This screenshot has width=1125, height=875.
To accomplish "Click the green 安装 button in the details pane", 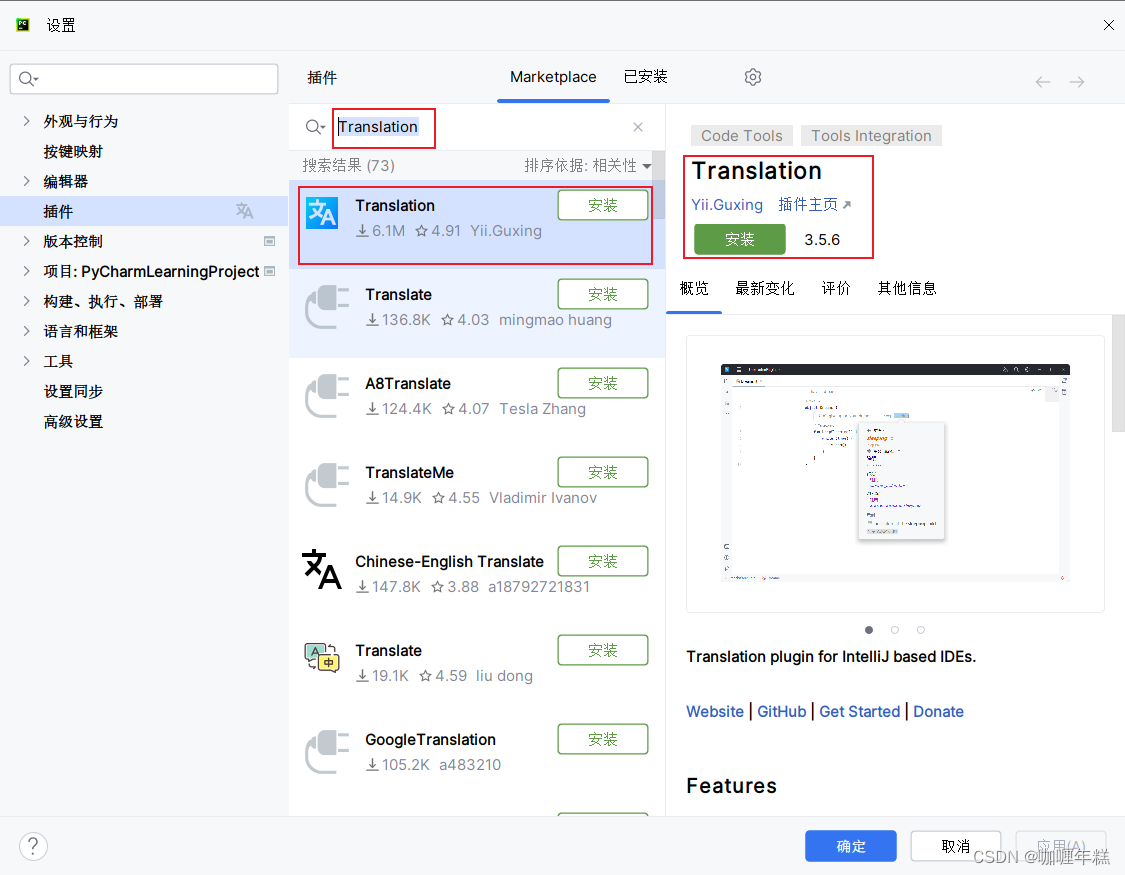I will (x=740, y=240).
